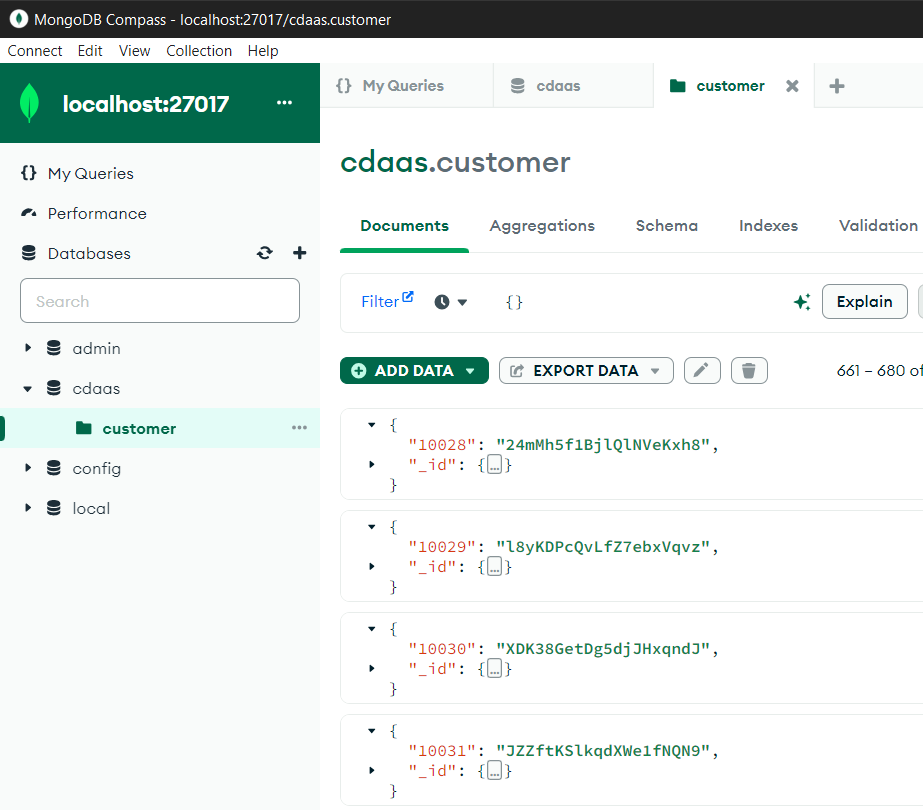Switch to the cdaas tab
This screenshot has width=923, height=810.
pyautogui.click(x=573, y=86)
